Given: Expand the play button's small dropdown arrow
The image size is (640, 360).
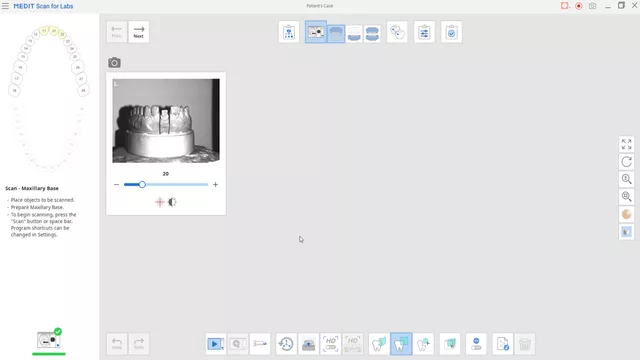Looking at the screenshot, I should click(223, 347).
